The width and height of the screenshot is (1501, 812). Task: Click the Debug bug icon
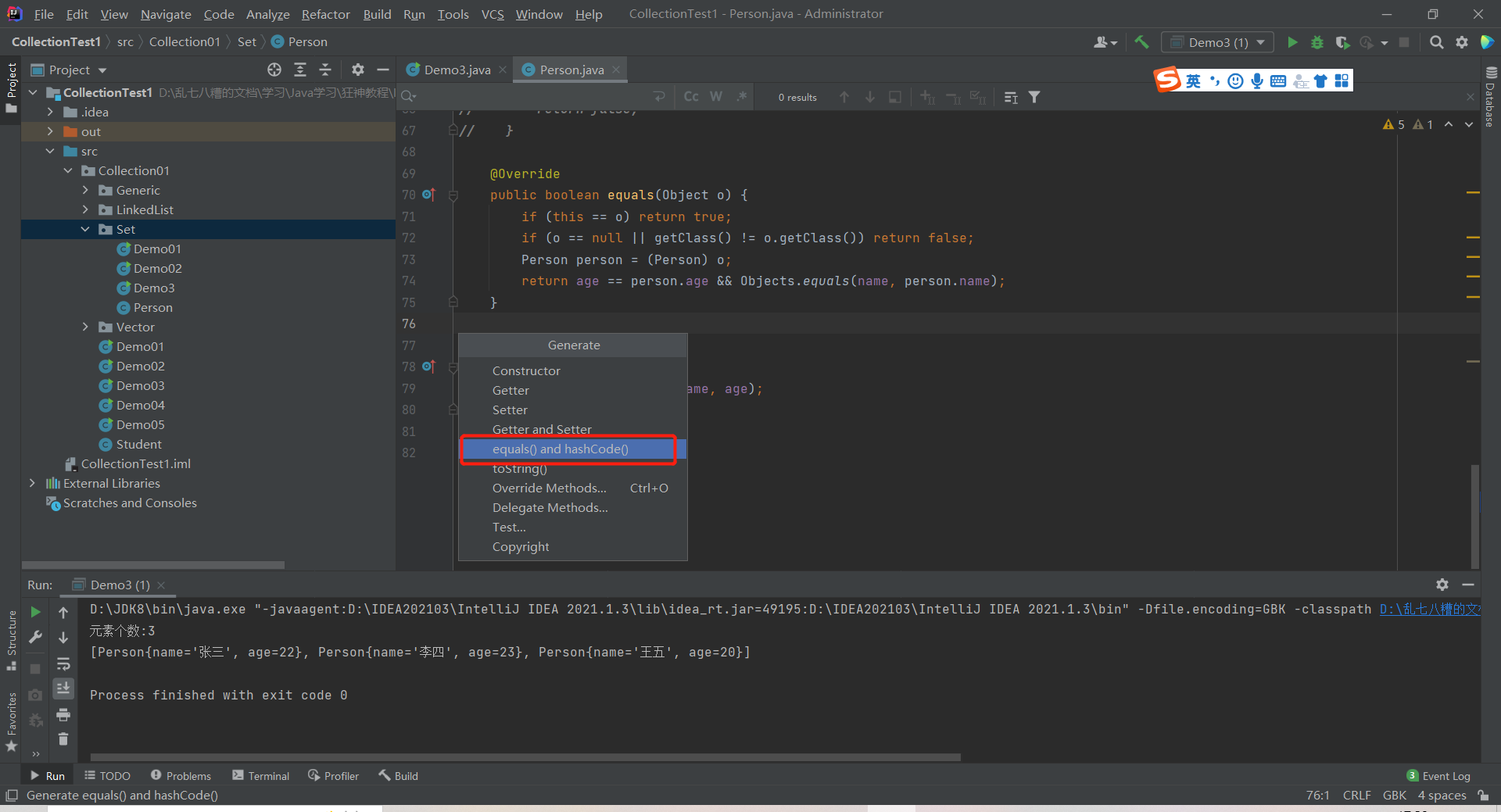[1317, 42]
